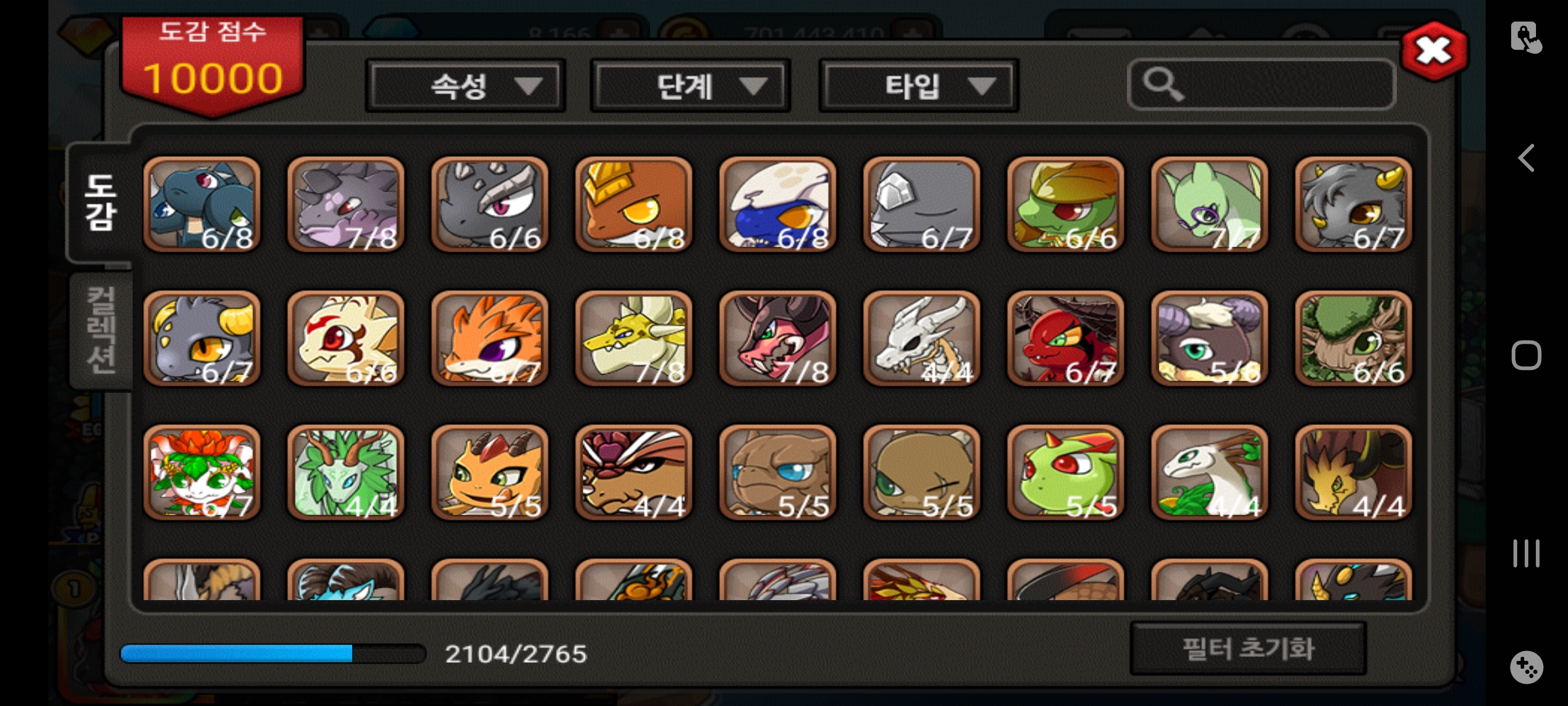Click the blue collection progress bar
The height and width of the screenshot is (706, 1568).
pos(272,653)
